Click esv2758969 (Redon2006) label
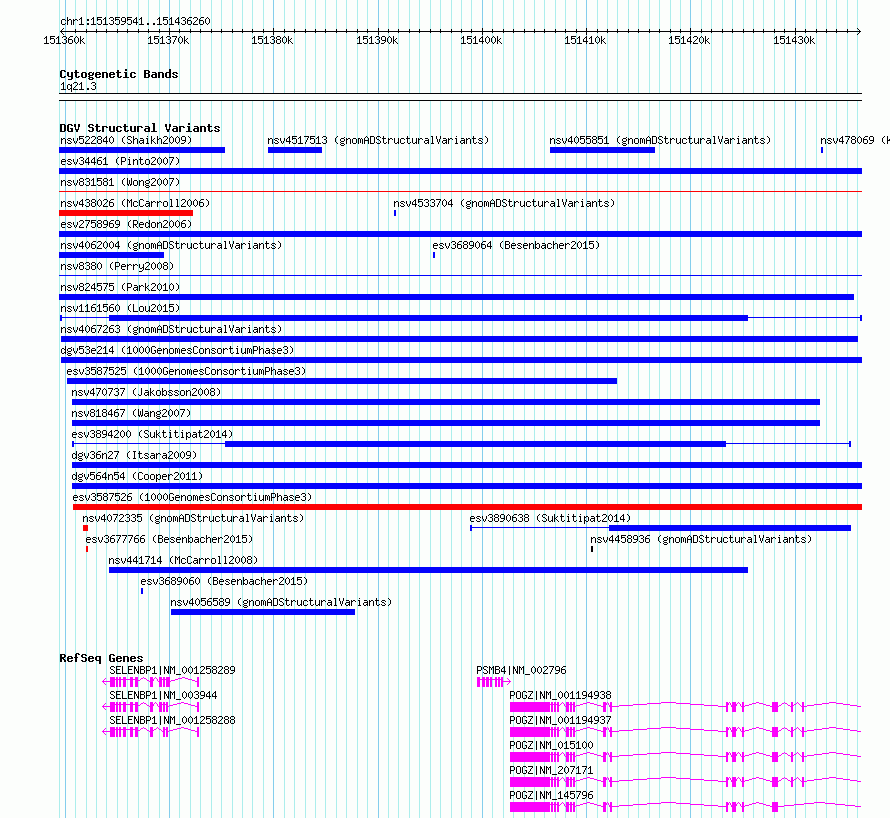 (x=126, y=224)
